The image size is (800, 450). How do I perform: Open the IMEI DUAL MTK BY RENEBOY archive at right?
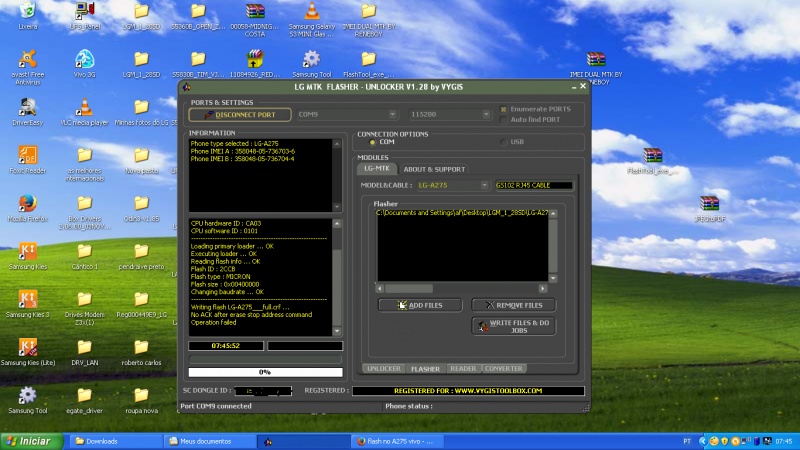pos(596,62)
